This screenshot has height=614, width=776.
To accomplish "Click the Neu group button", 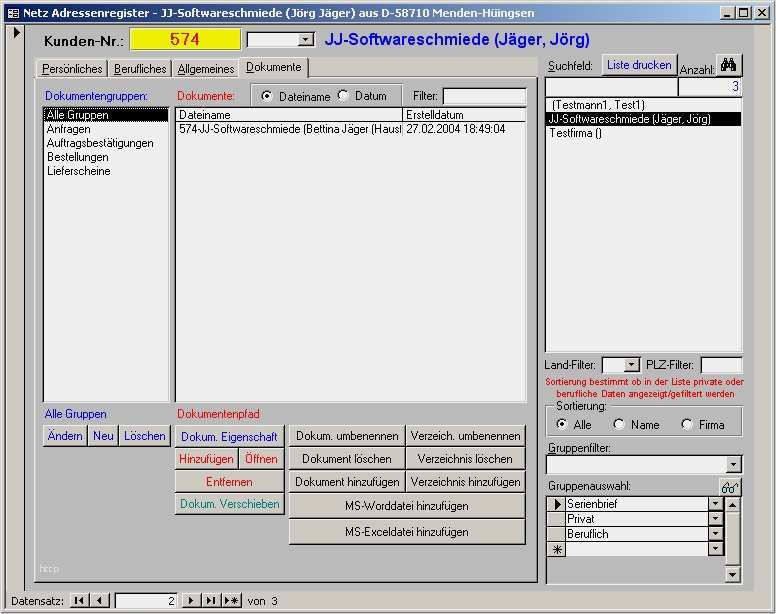I will [103, 436].
